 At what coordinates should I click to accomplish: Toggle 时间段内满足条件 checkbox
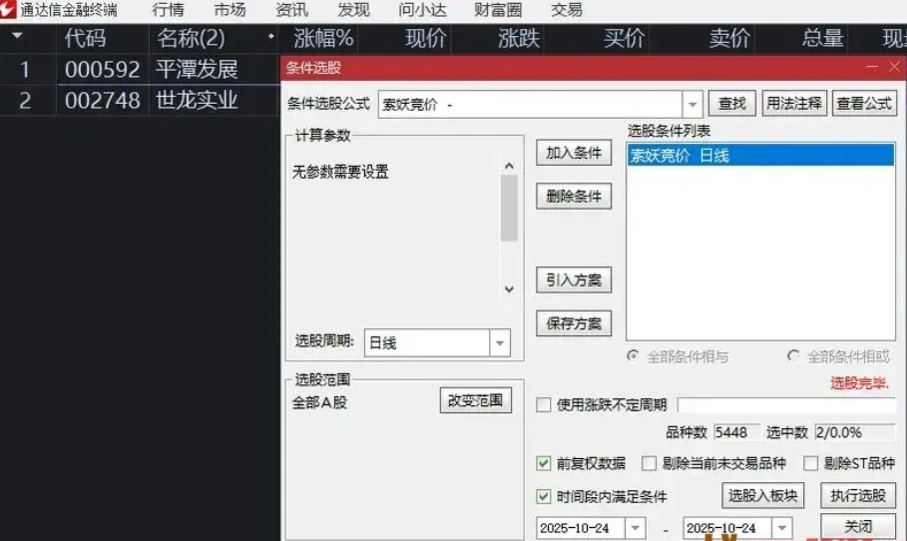point(544,496)
